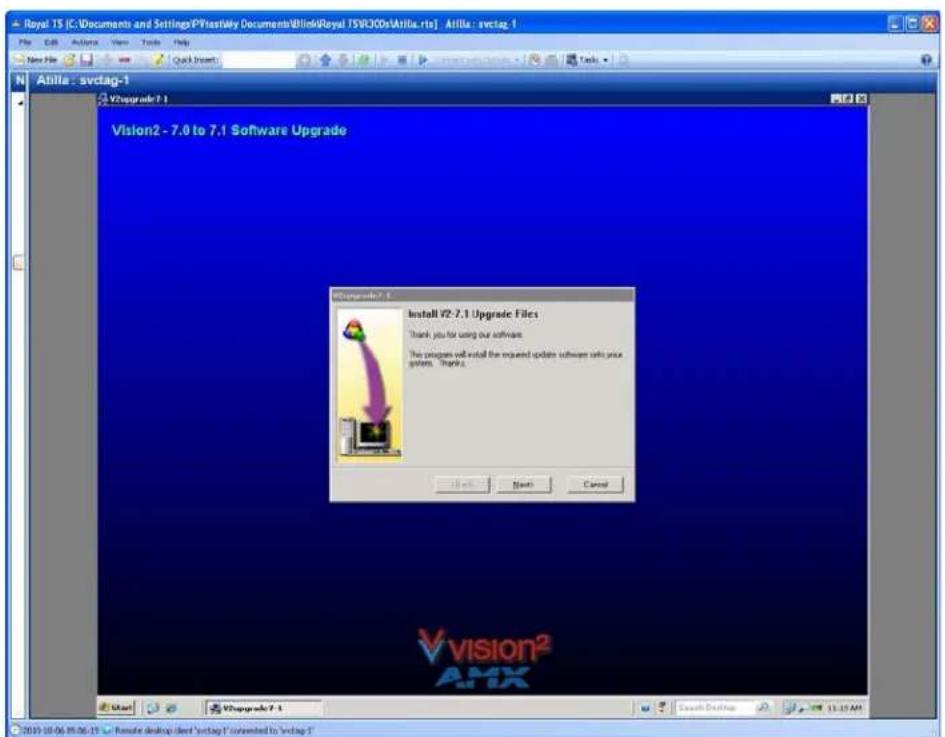Click the second quick launch icon
This screenshot has height=737, width=945.
pyautogui.click(x=171, y=708)
